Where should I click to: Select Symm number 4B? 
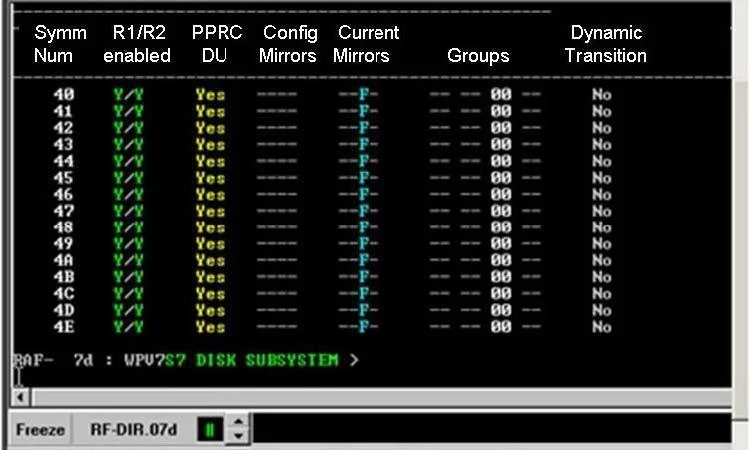click(x=64, y=277)
